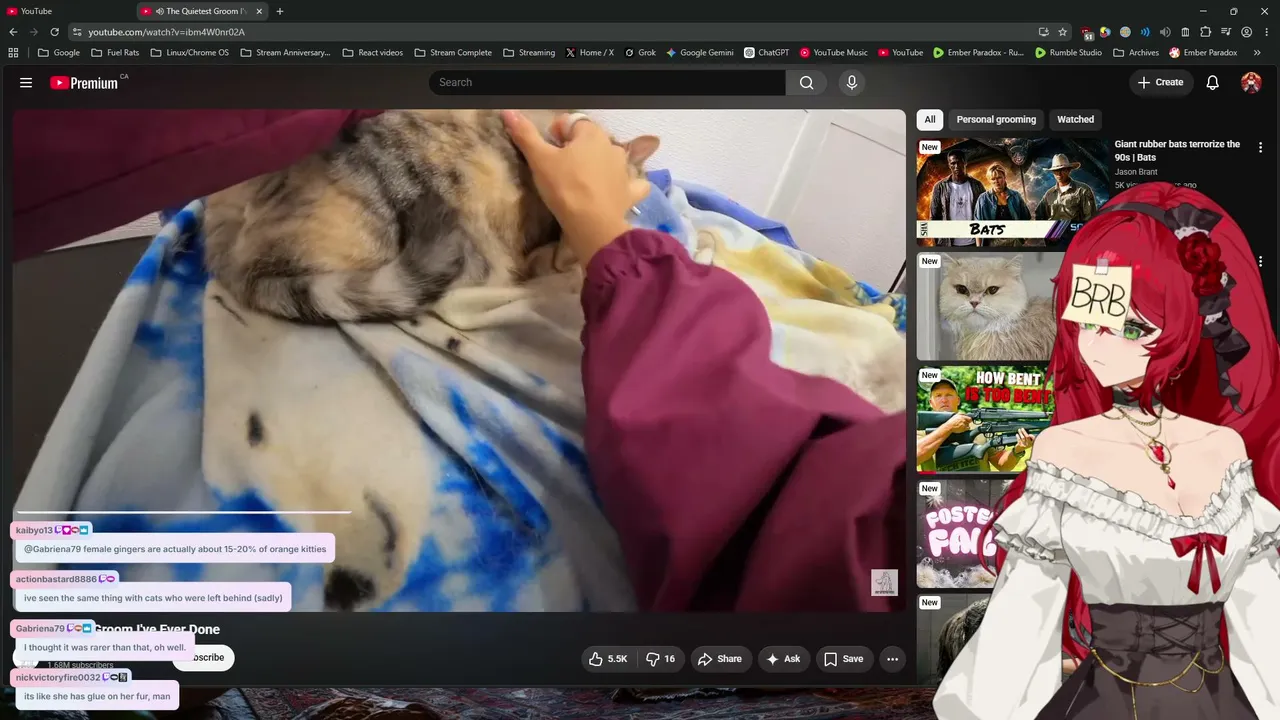
Task: Open the ChatGPT bookmark
Action: tap(767, 53)
